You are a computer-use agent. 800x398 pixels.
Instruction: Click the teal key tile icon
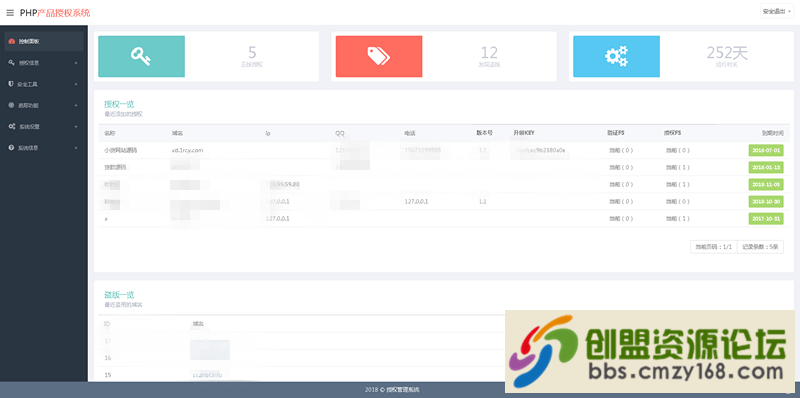pos(141,56)
